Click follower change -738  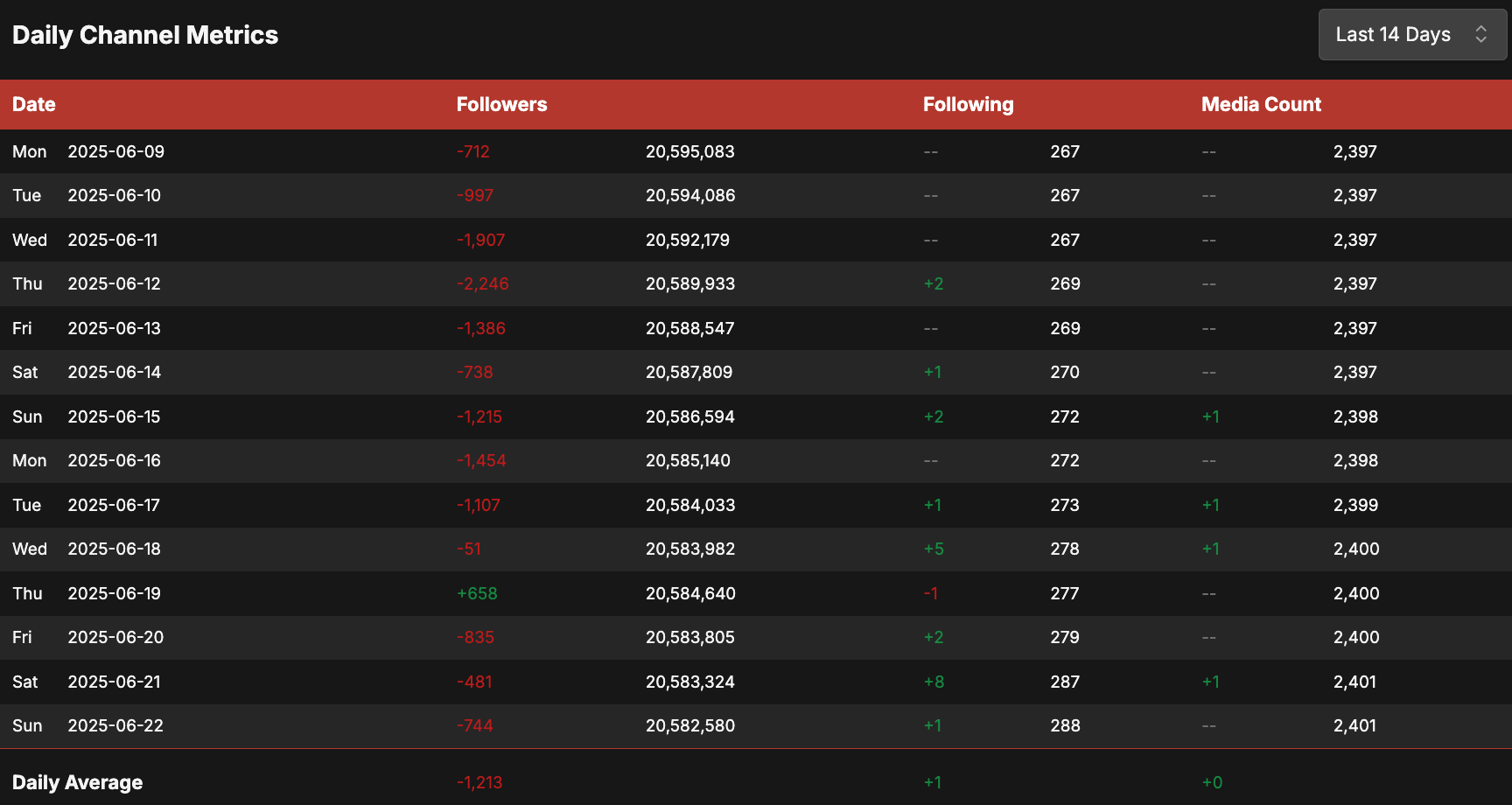point(475,373)
